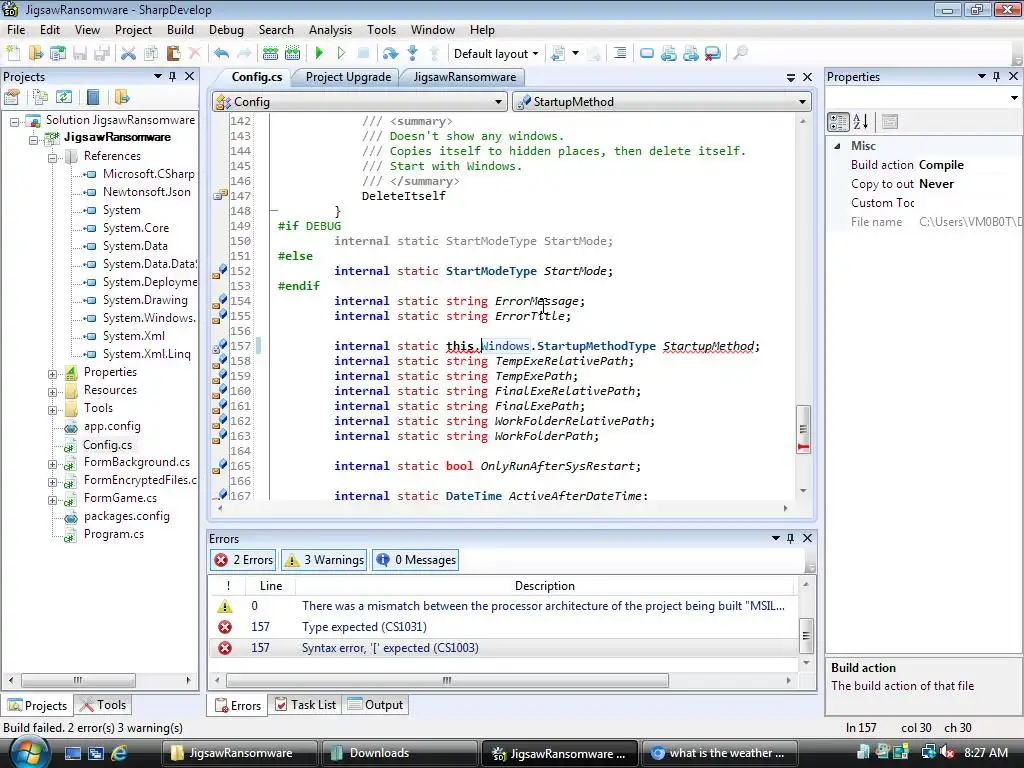Click the Step Over debug icon
This screenshot has width=1024, height=768.
click(390, 53)
